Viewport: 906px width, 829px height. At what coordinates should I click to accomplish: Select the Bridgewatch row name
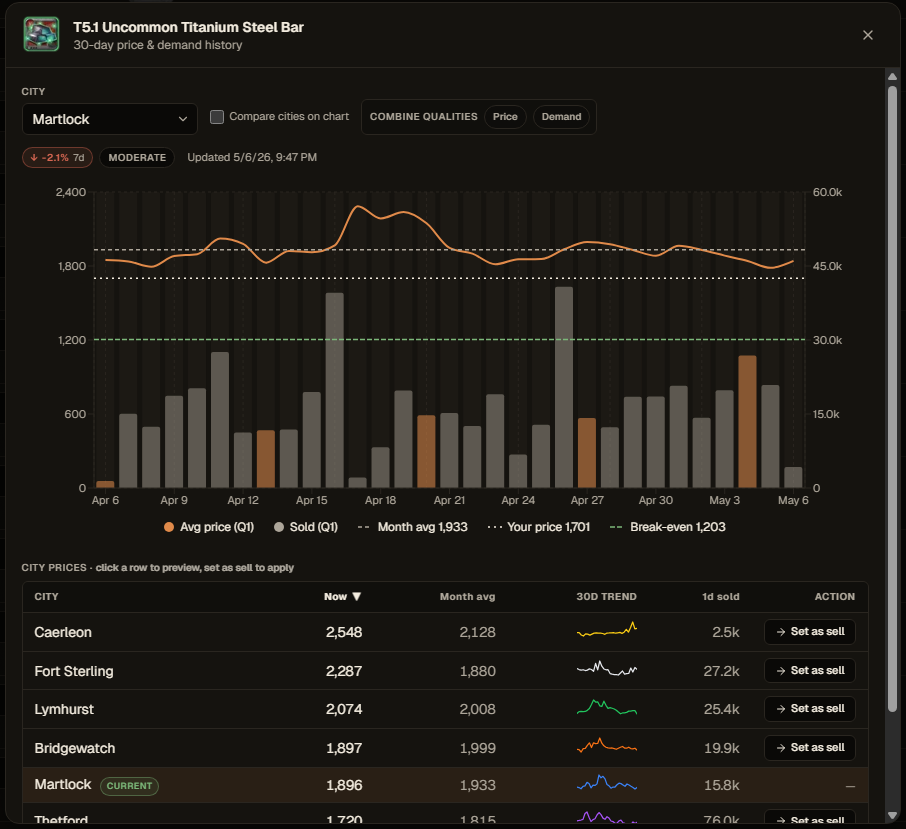pos(75,748)
